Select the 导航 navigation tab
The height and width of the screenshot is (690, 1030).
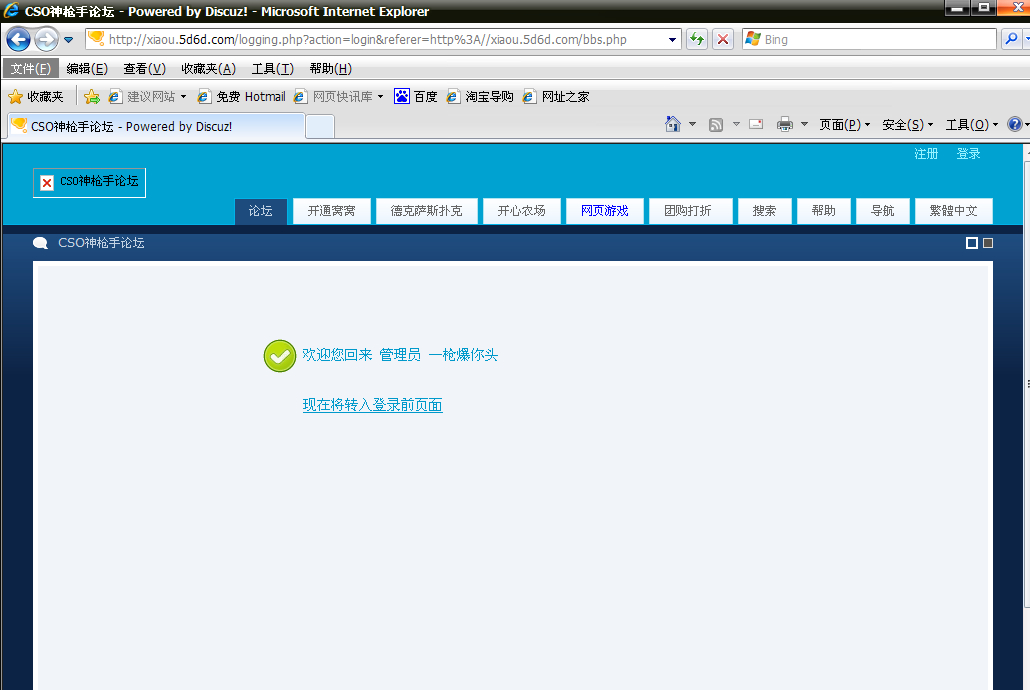click(x=883, y=211)
